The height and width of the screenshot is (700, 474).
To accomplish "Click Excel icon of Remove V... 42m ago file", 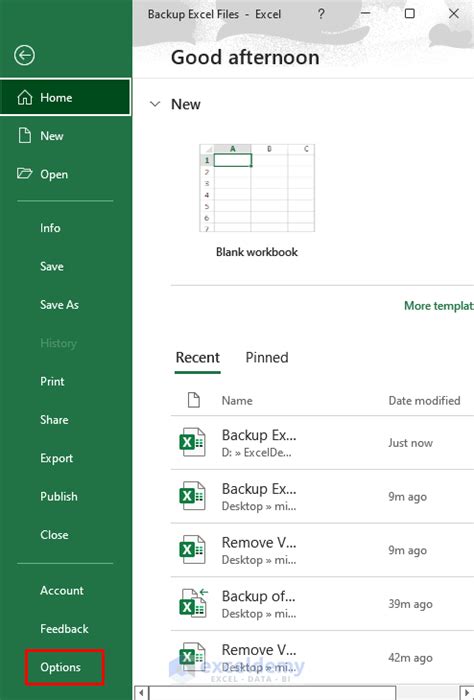I will (192, 657).
